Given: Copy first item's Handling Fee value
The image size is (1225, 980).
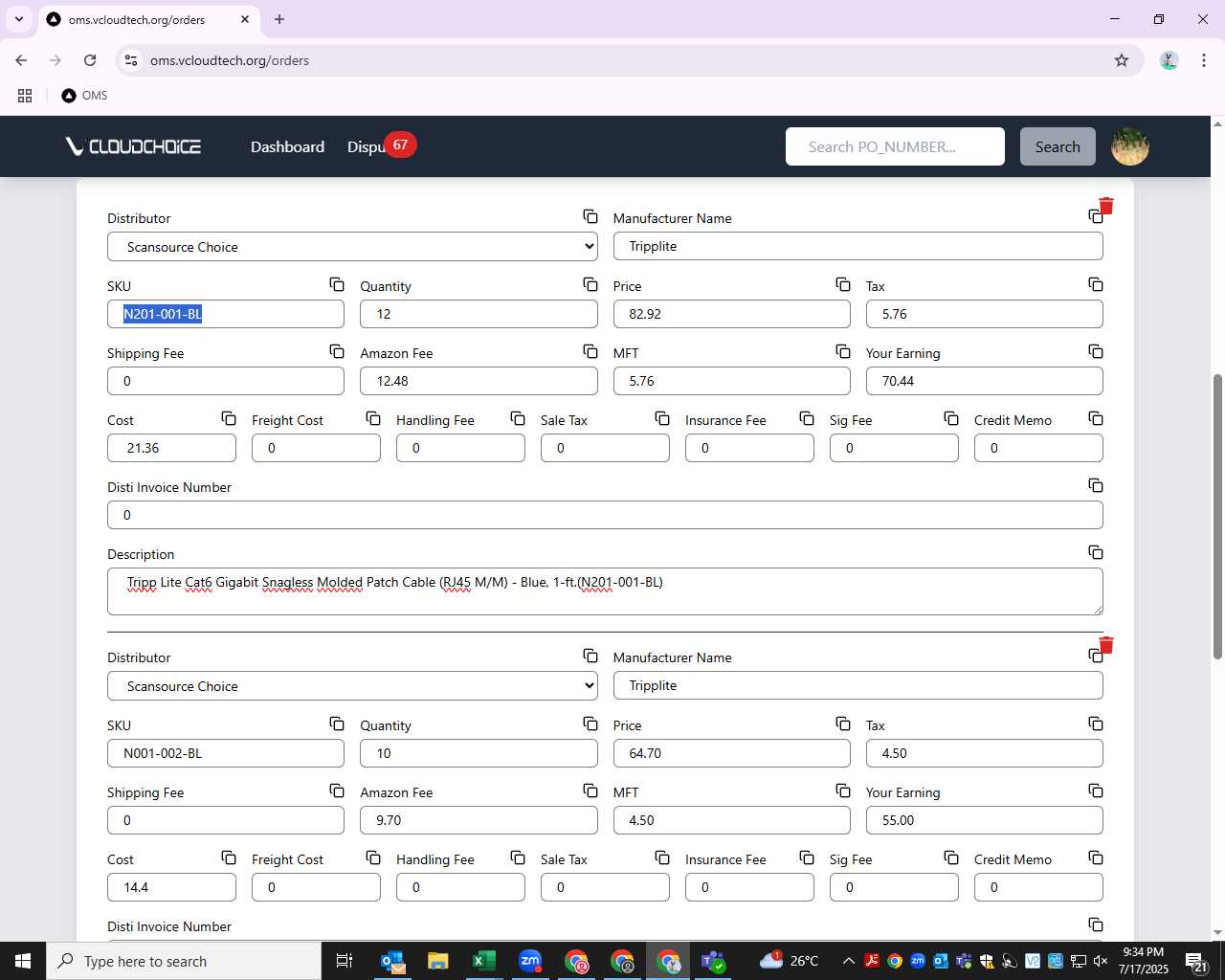Looking at the screenshot, I should pos(518,418).
